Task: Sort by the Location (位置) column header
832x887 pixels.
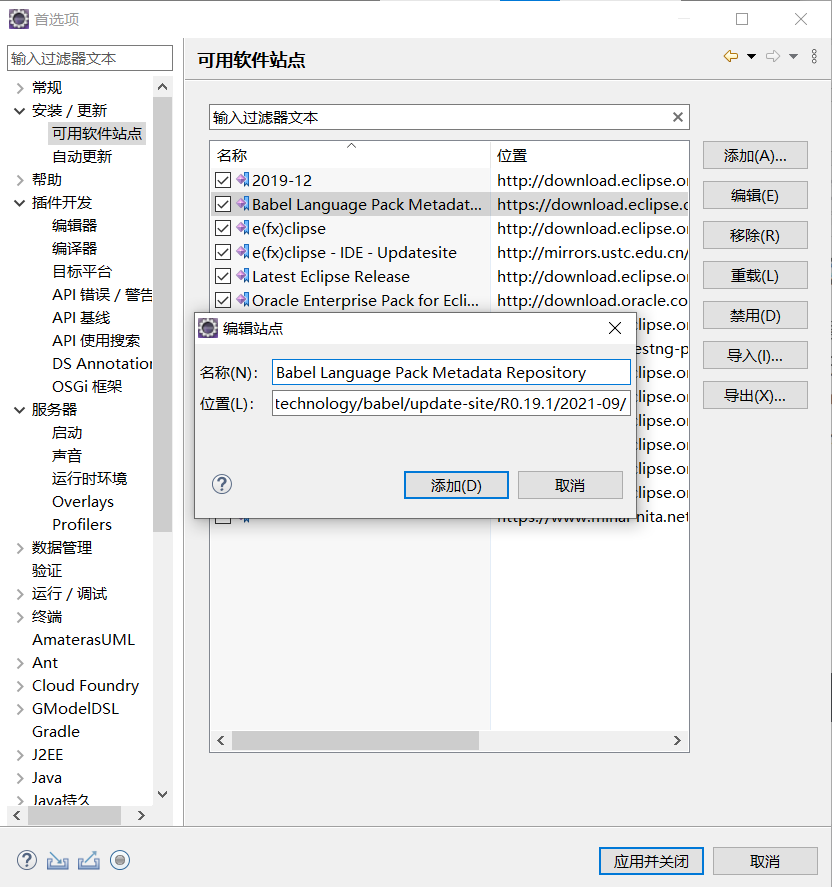Action: (x=589, y=155)
